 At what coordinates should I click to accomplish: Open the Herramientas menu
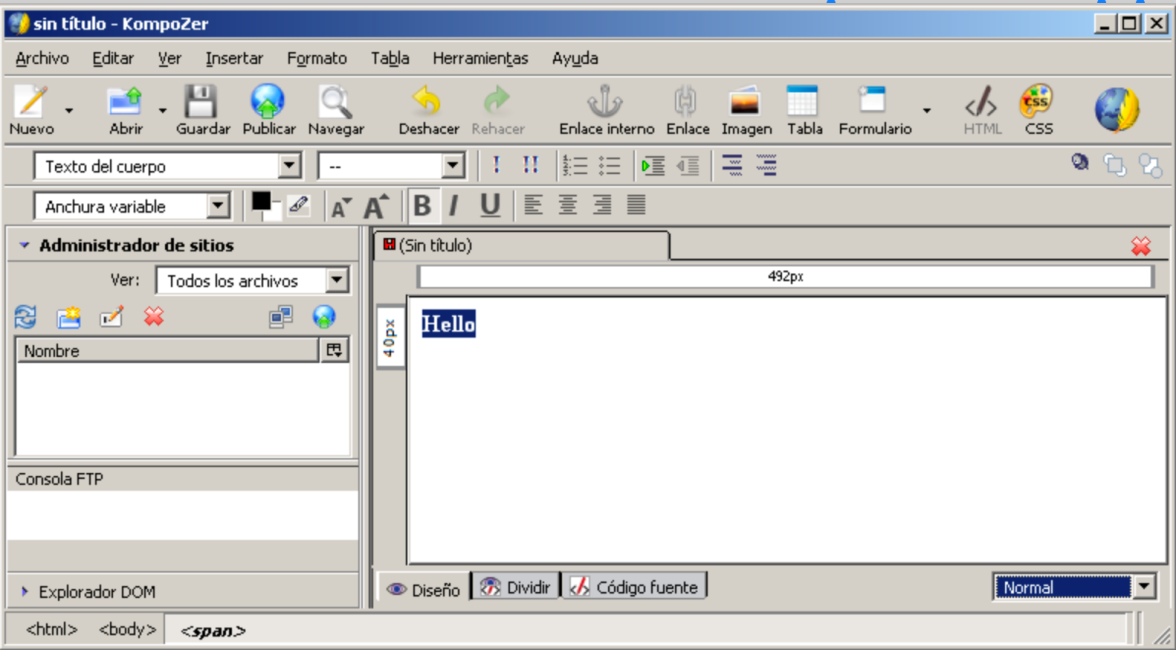480,58
